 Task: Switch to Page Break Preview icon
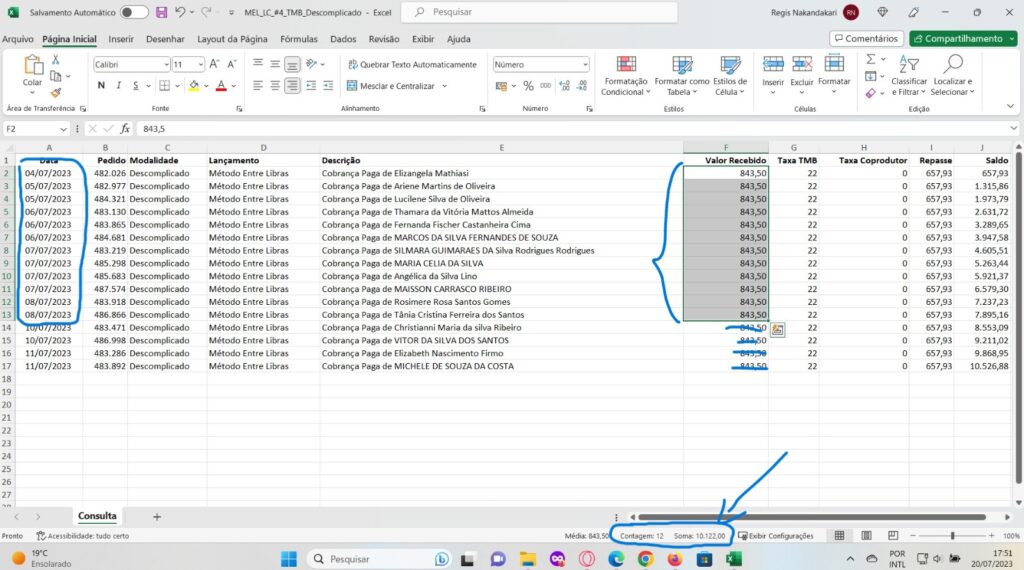pos(893,535)
